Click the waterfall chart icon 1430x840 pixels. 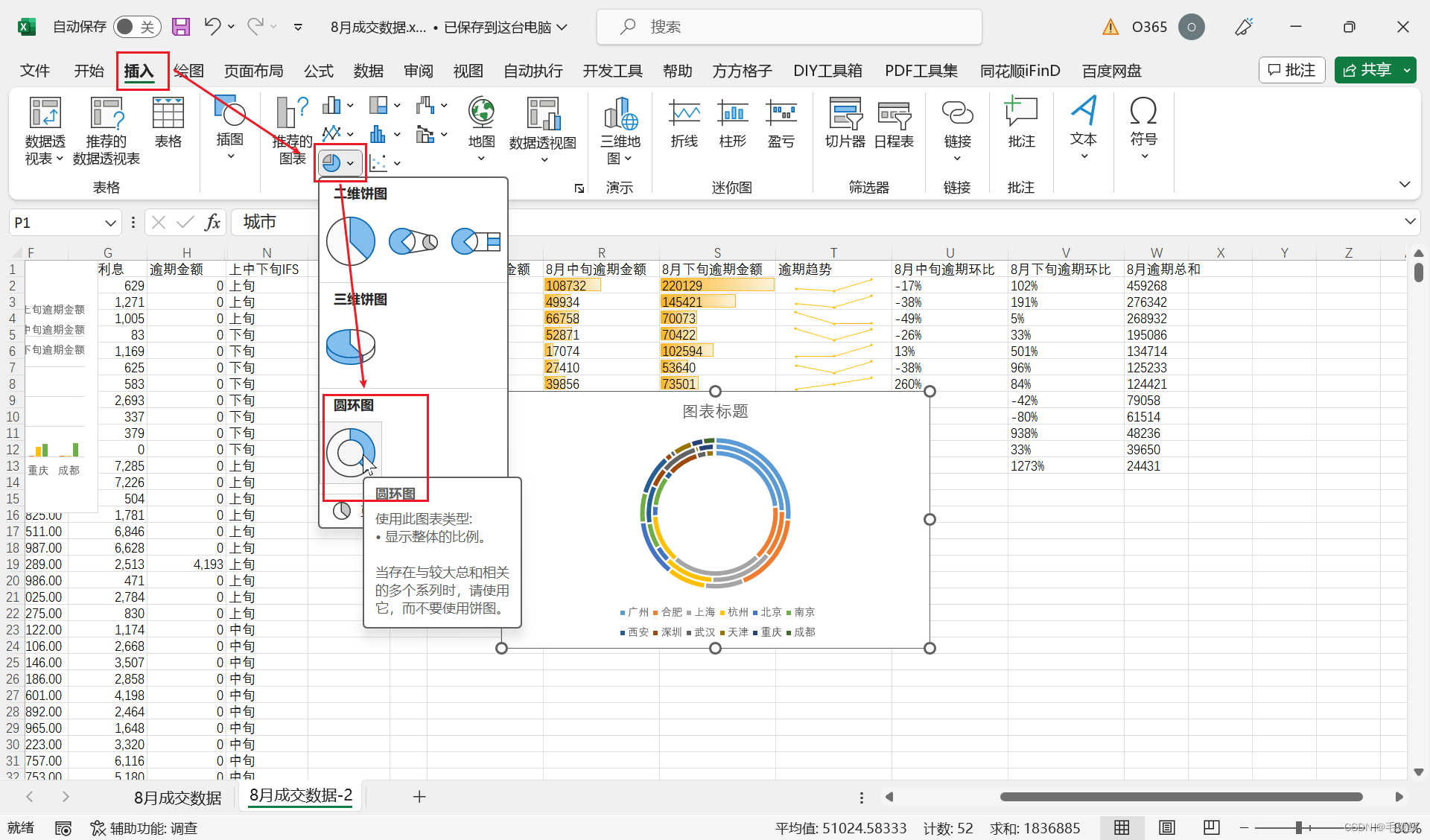click(x=425, y=106)
